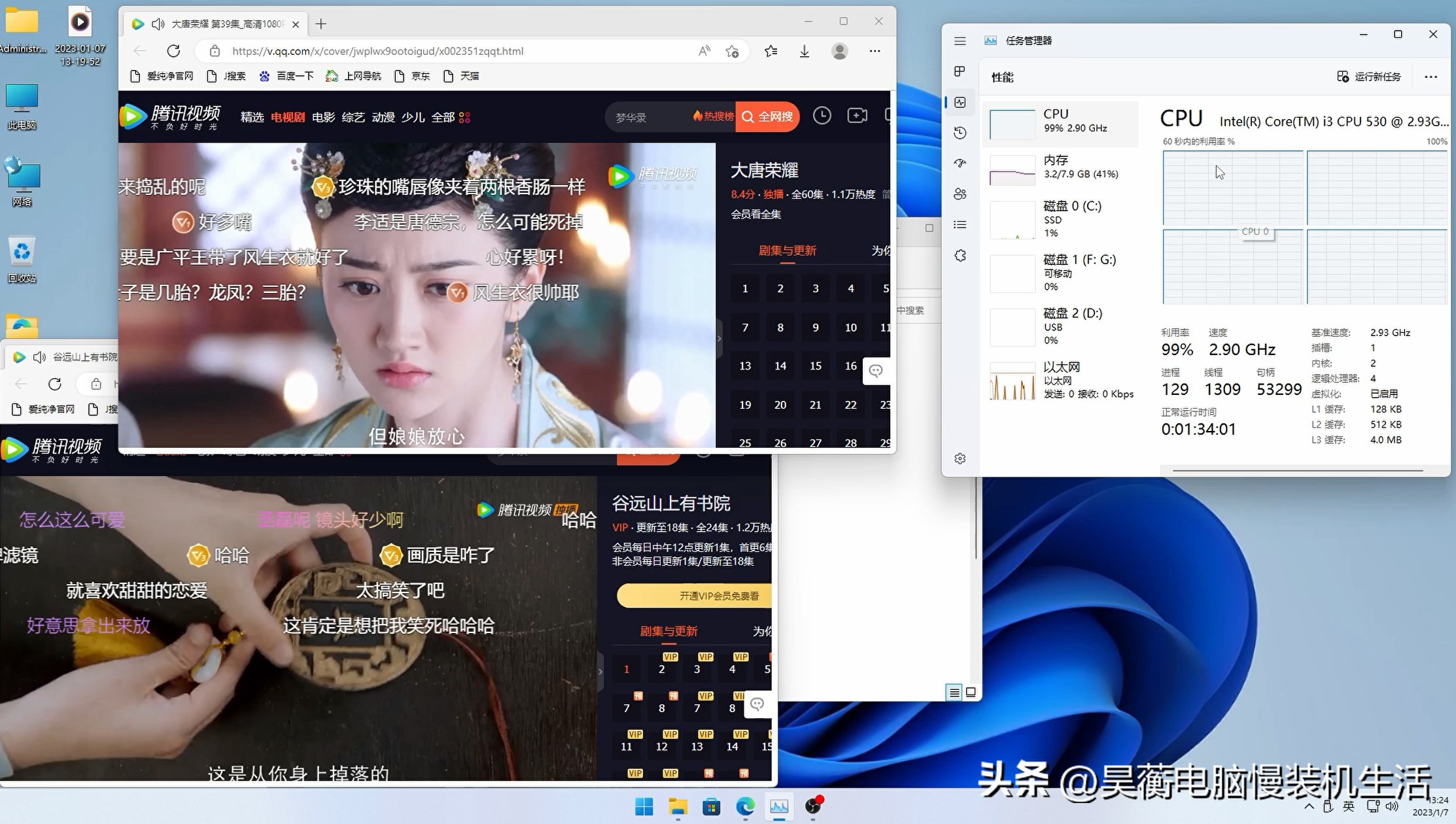Click Task Manager horizontal scrollbar
The image size is (1456, 824).
[1298, 470]
